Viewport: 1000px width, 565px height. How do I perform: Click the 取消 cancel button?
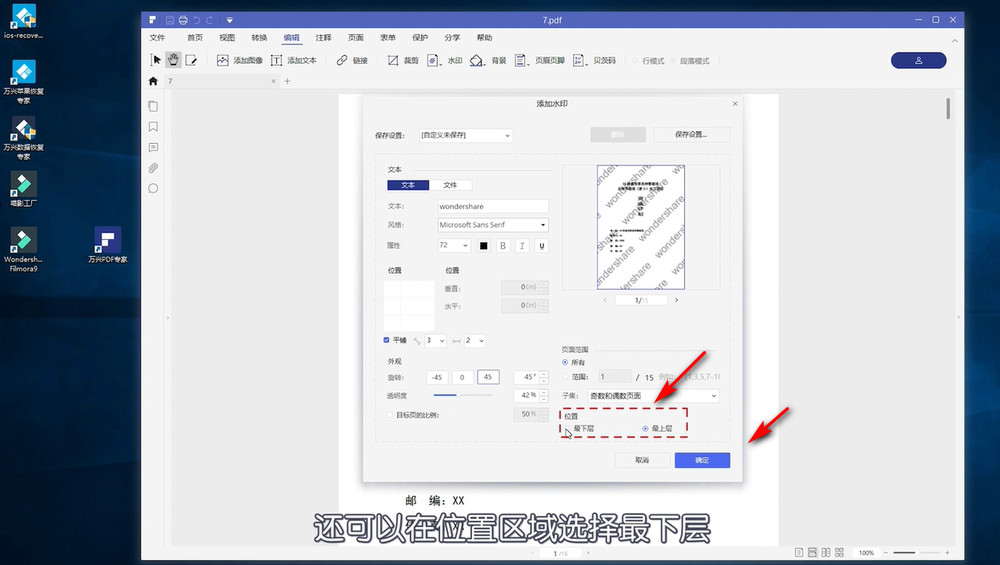(x=642, y=460)
